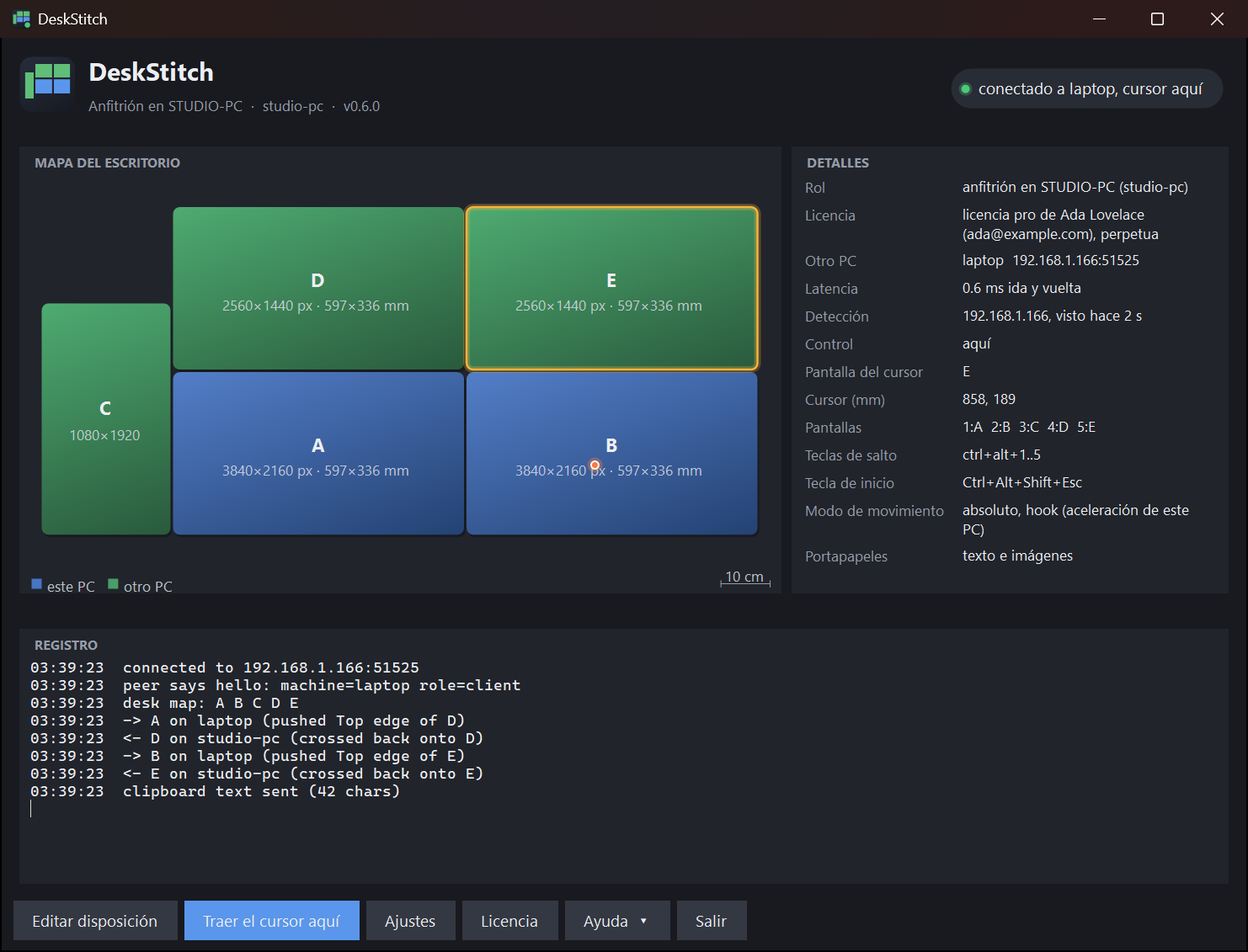Click the cursor position value '858, 189'
The image size is (1248, 952).
click(989, 399)
